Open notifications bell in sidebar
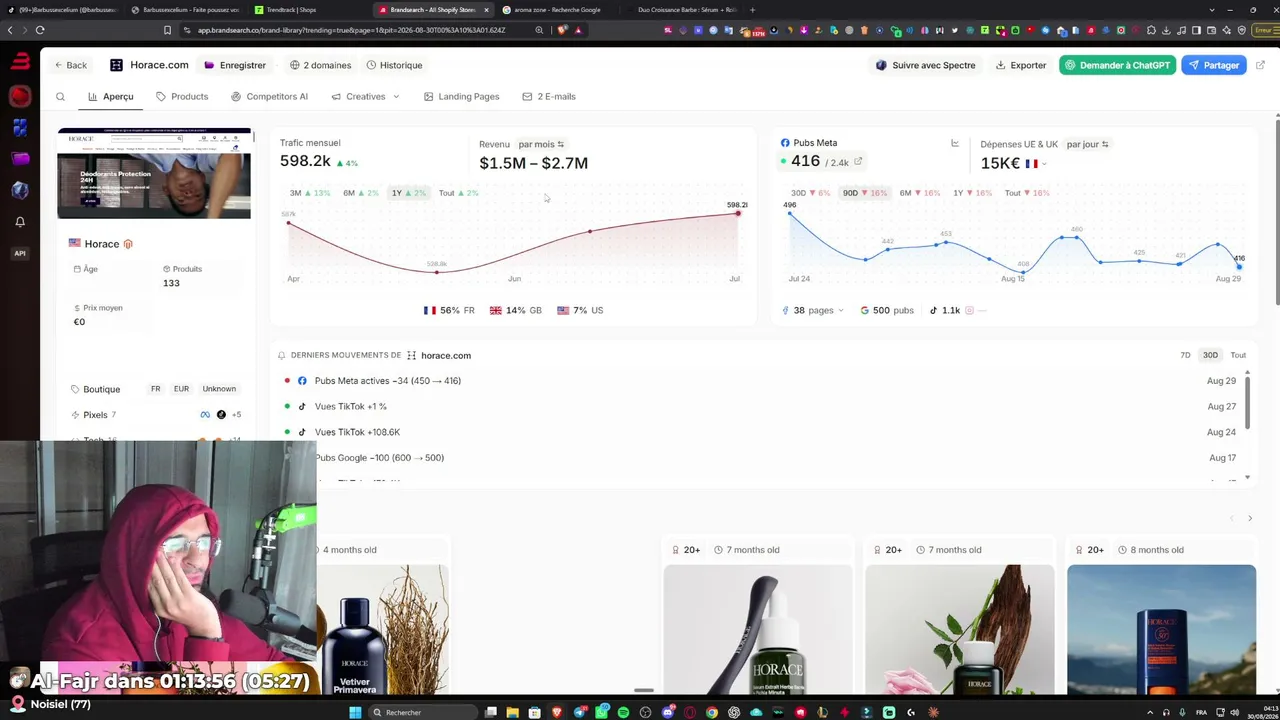The image size is (1280, 720). tap(20, 222)
